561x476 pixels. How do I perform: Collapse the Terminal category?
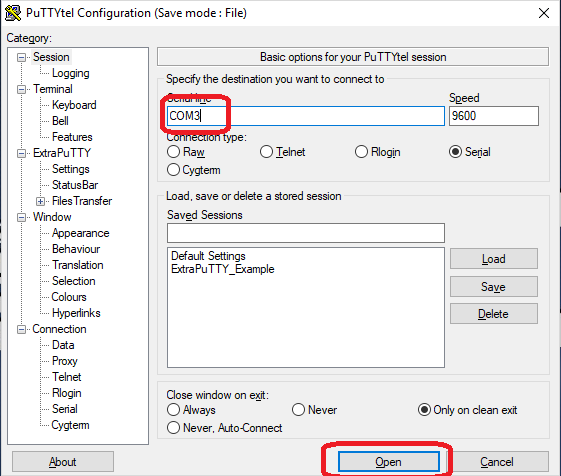(21, 89)
